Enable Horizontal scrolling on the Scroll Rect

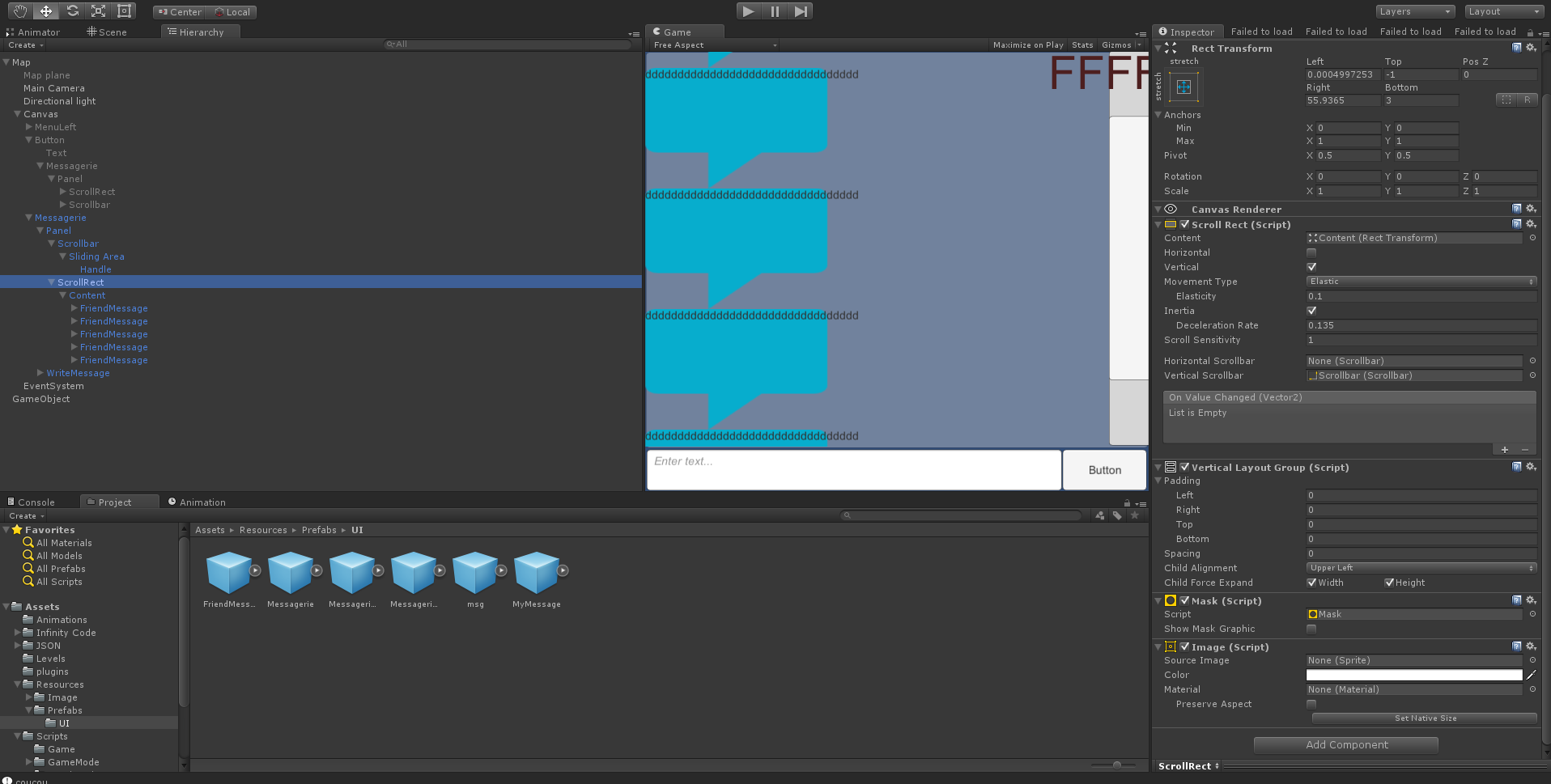[1311, 252]
